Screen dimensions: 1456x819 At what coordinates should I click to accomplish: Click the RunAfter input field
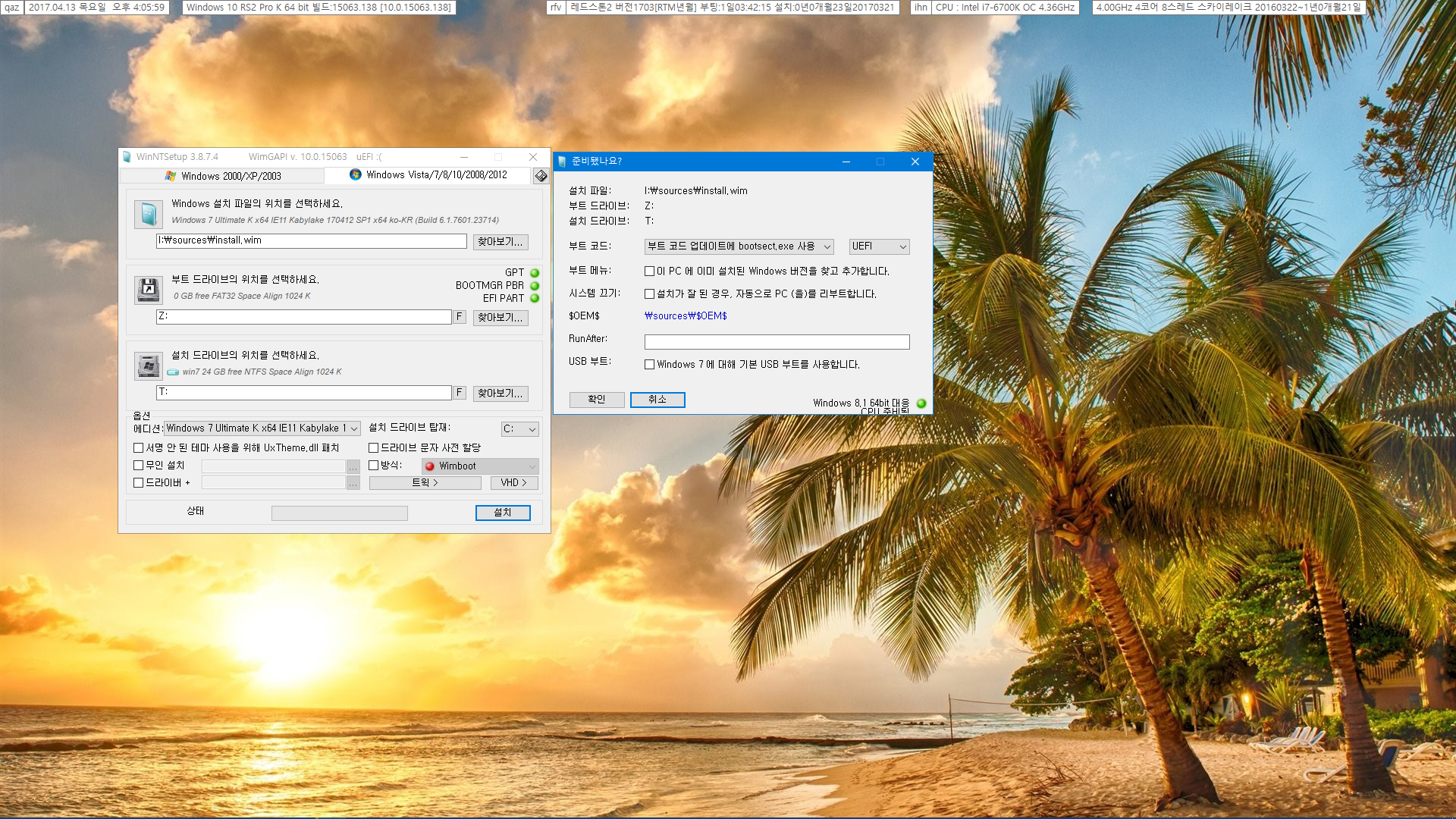(x=777, y=342)
